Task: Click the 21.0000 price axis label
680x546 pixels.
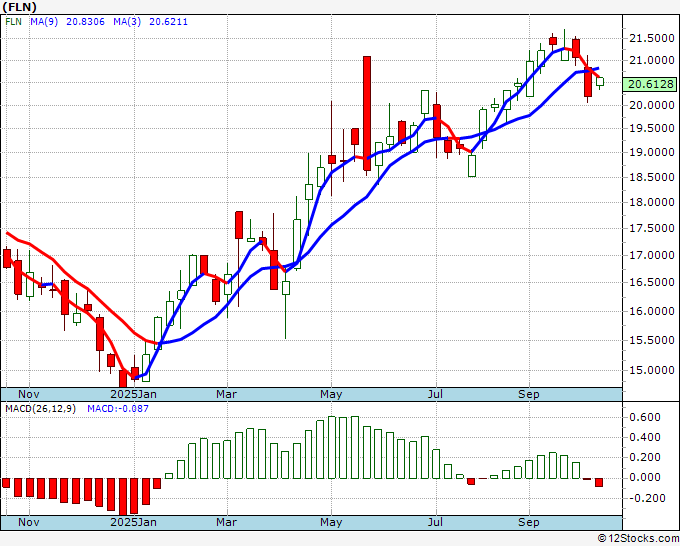Action: click(x=651, y=60)
